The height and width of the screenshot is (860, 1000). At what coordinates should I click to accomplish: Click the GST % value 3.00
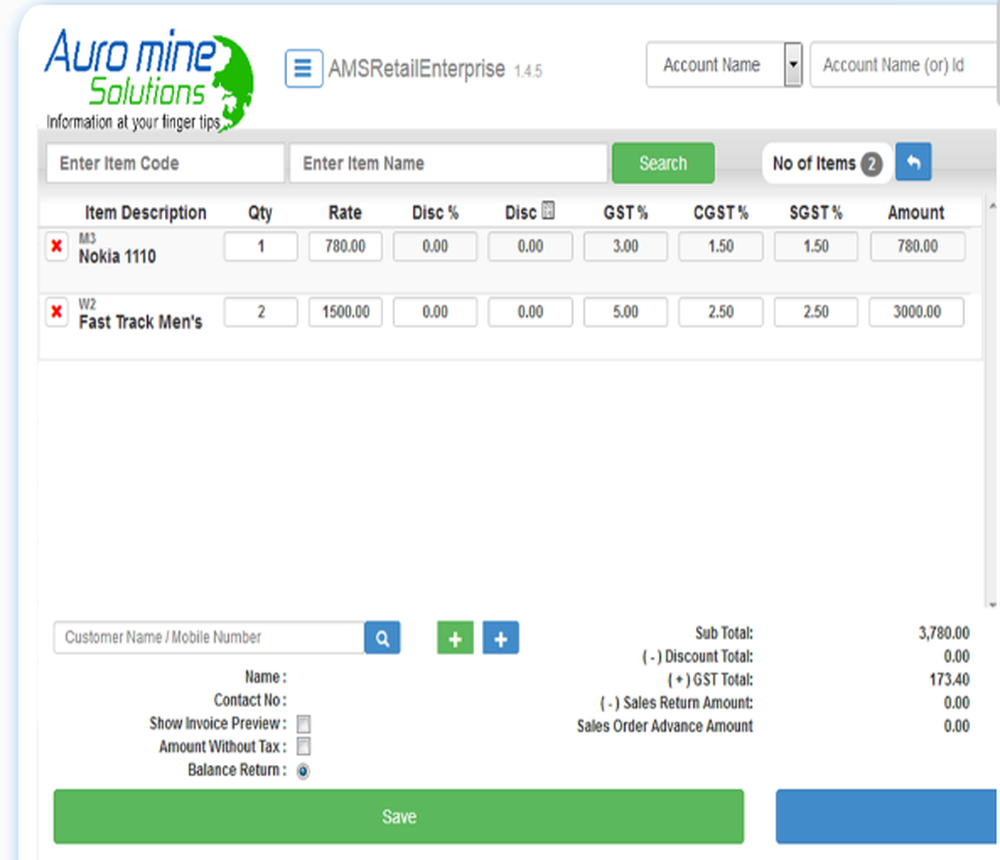626,246
